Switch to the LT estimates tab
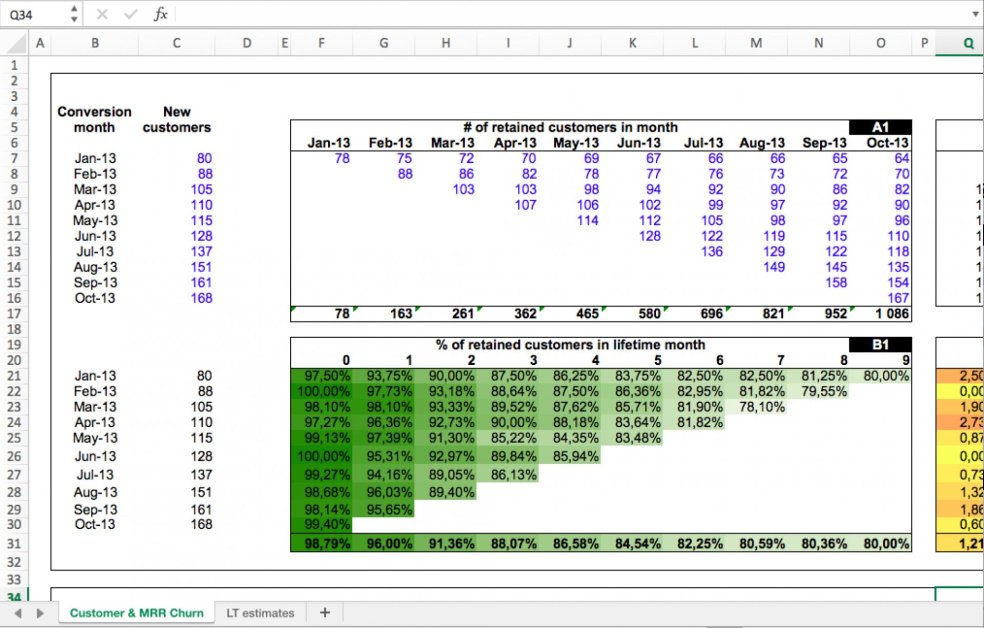Screen dimensions: 984x628 (x=260, y=612)
